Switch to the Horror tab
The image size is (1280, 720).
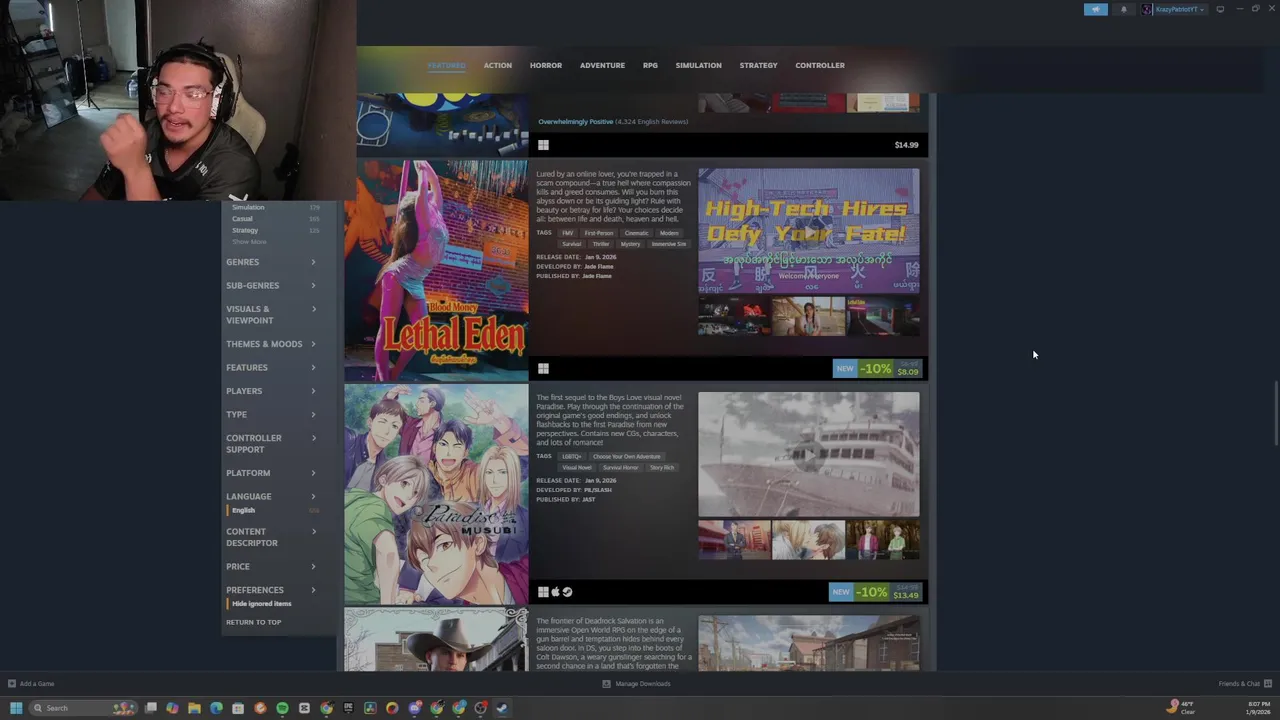coord(546,65)
